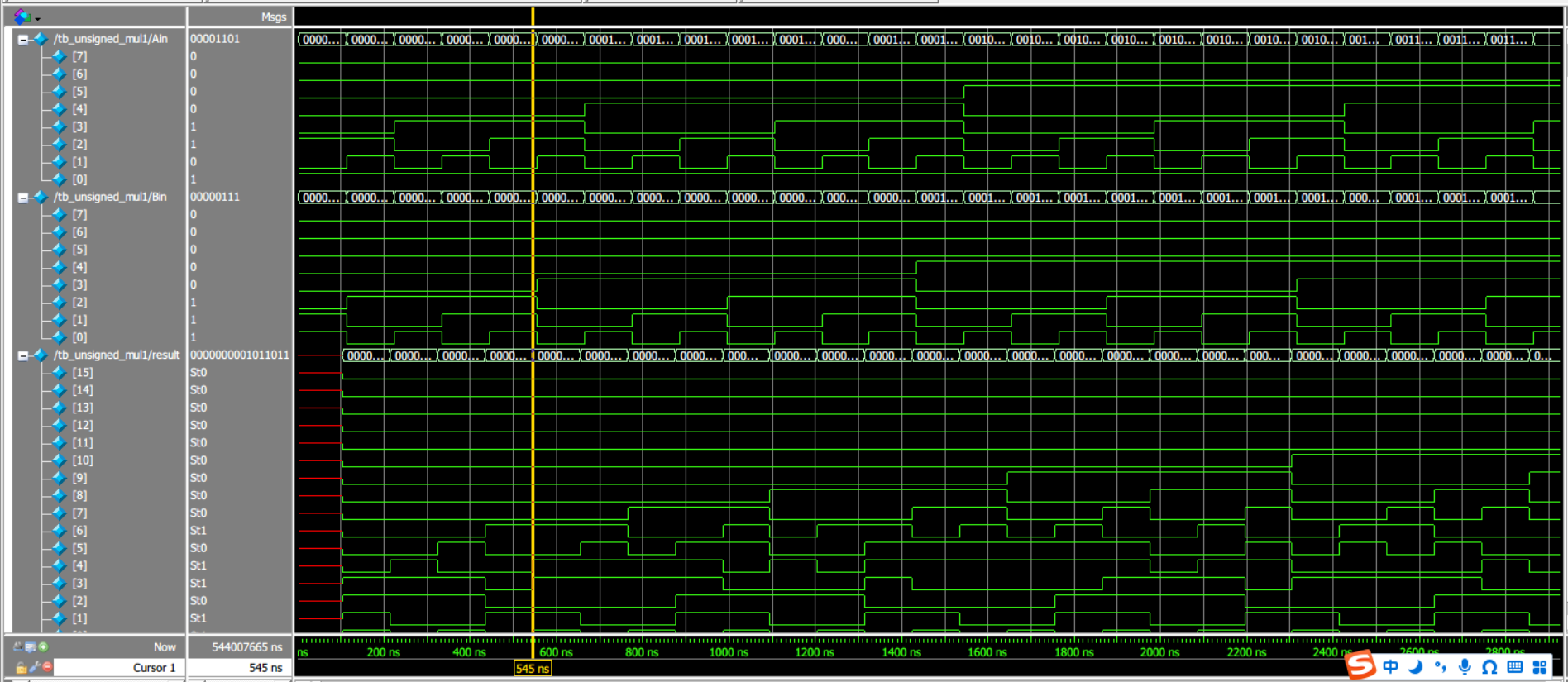Click the result value 0000000001011011
The height and width of the screenshot is (682, 1568).
tap(240, 355)
